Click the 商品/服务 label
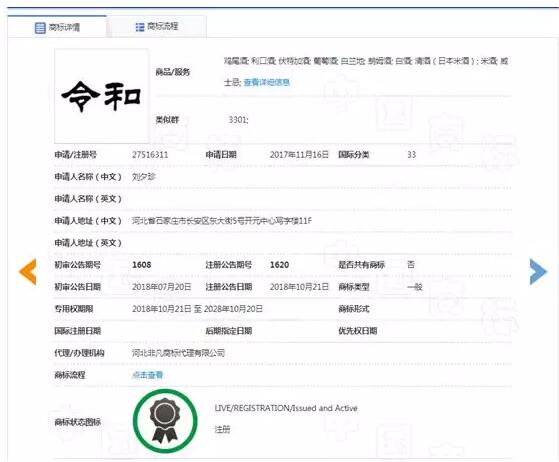 173,72
